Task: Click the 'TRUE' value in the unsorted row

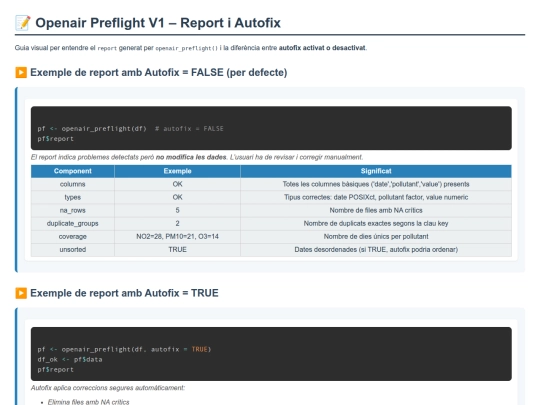Action: 177,250
